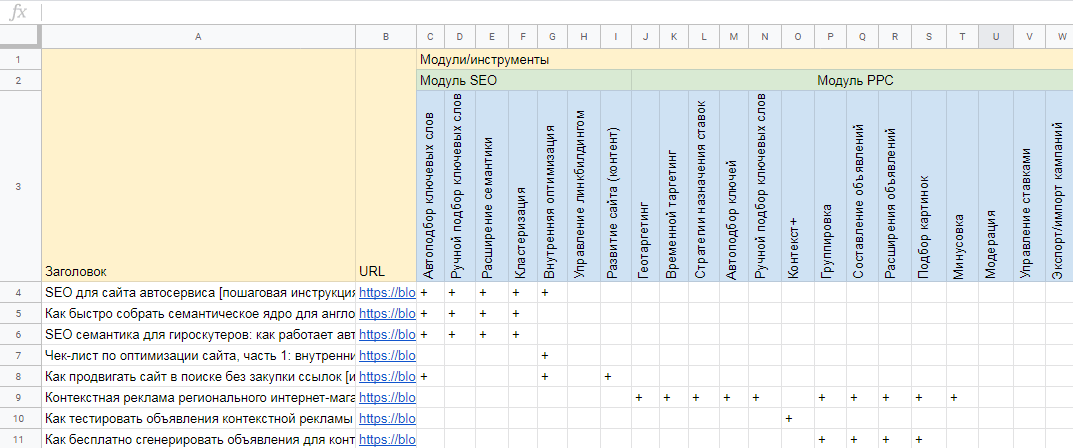Select column A header

point(198,37)
